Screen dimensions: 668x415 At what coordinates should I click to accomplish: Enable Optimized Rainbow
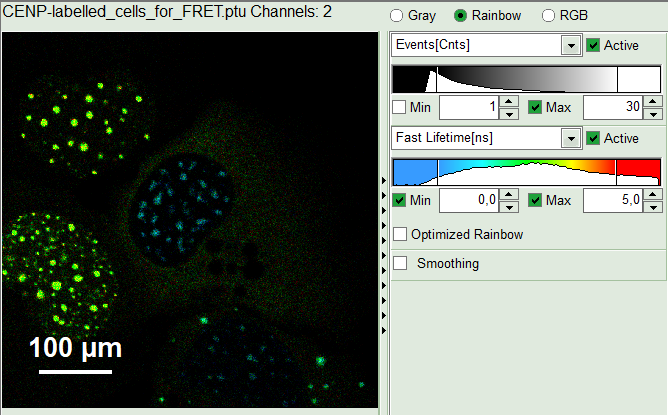point(400,234)
